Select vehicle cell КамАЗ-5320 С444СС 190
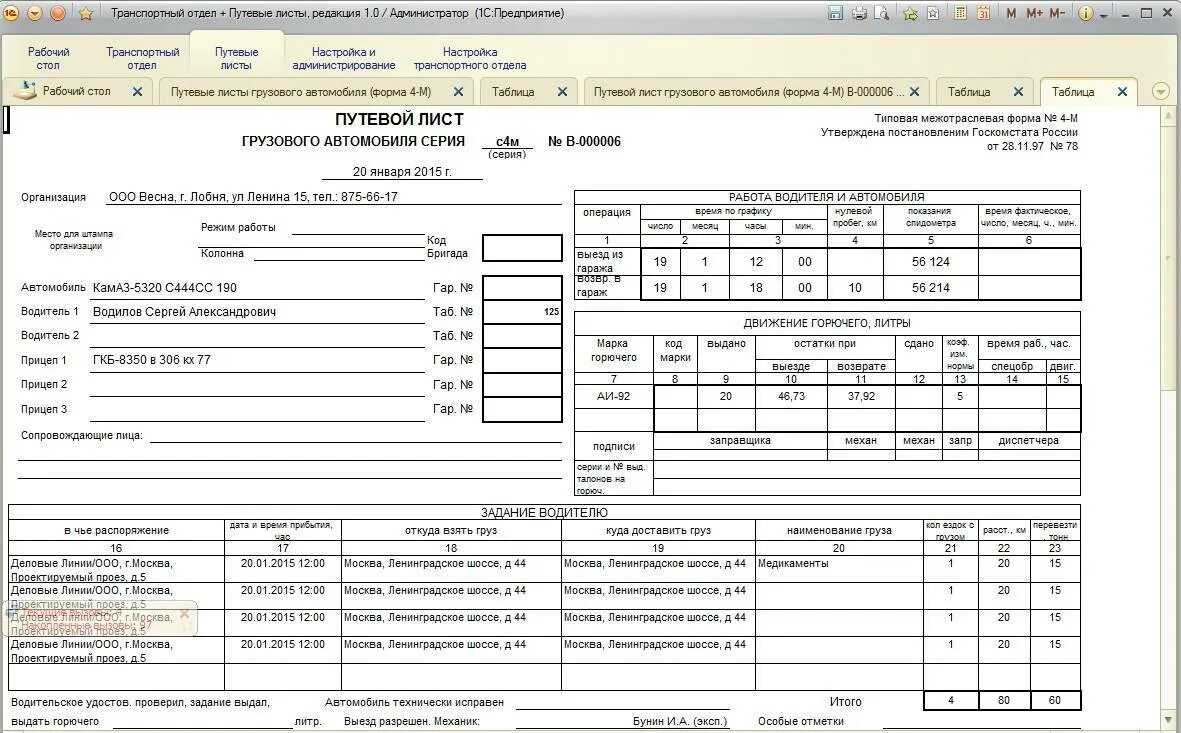Viewport: 1181px width, 733px height. click(165, 288)
